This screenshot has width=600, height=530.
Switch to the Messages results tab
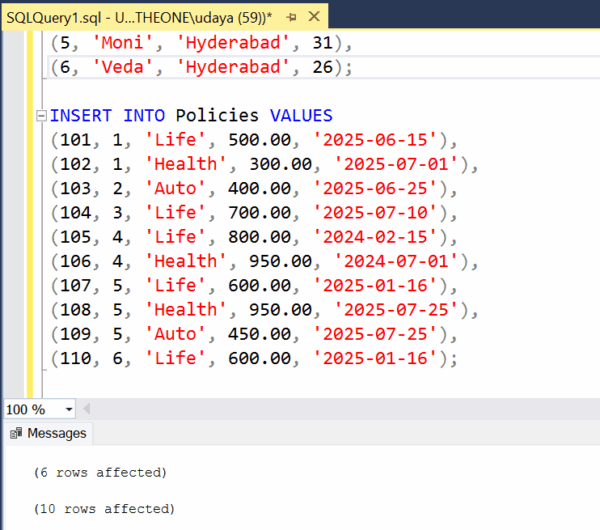point(48,433)
